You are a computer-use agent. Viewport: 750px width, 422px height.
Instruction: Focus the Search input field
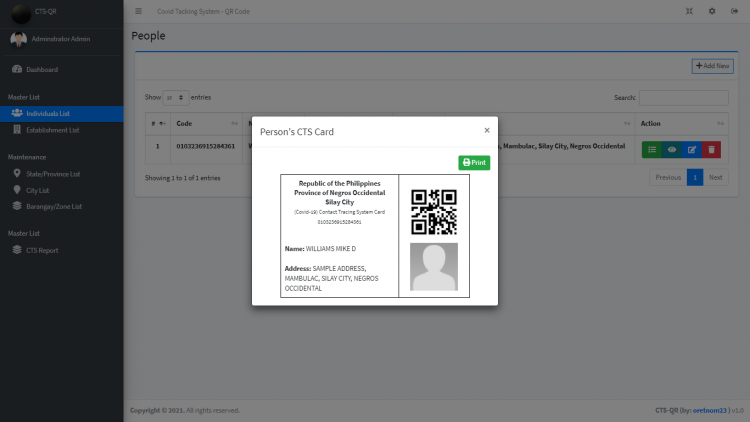tap(684, 98)
